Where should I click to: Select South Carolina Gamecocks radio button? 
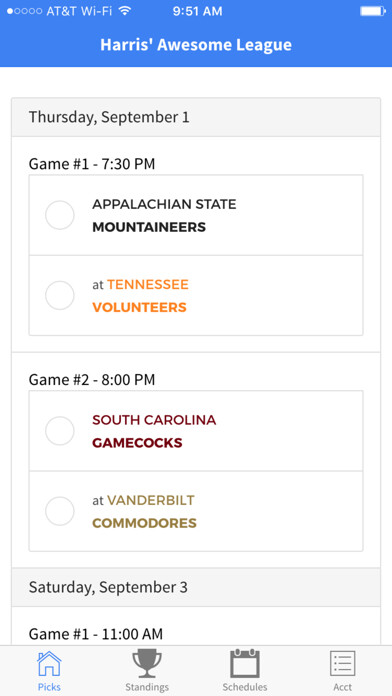tap(59, 431)
